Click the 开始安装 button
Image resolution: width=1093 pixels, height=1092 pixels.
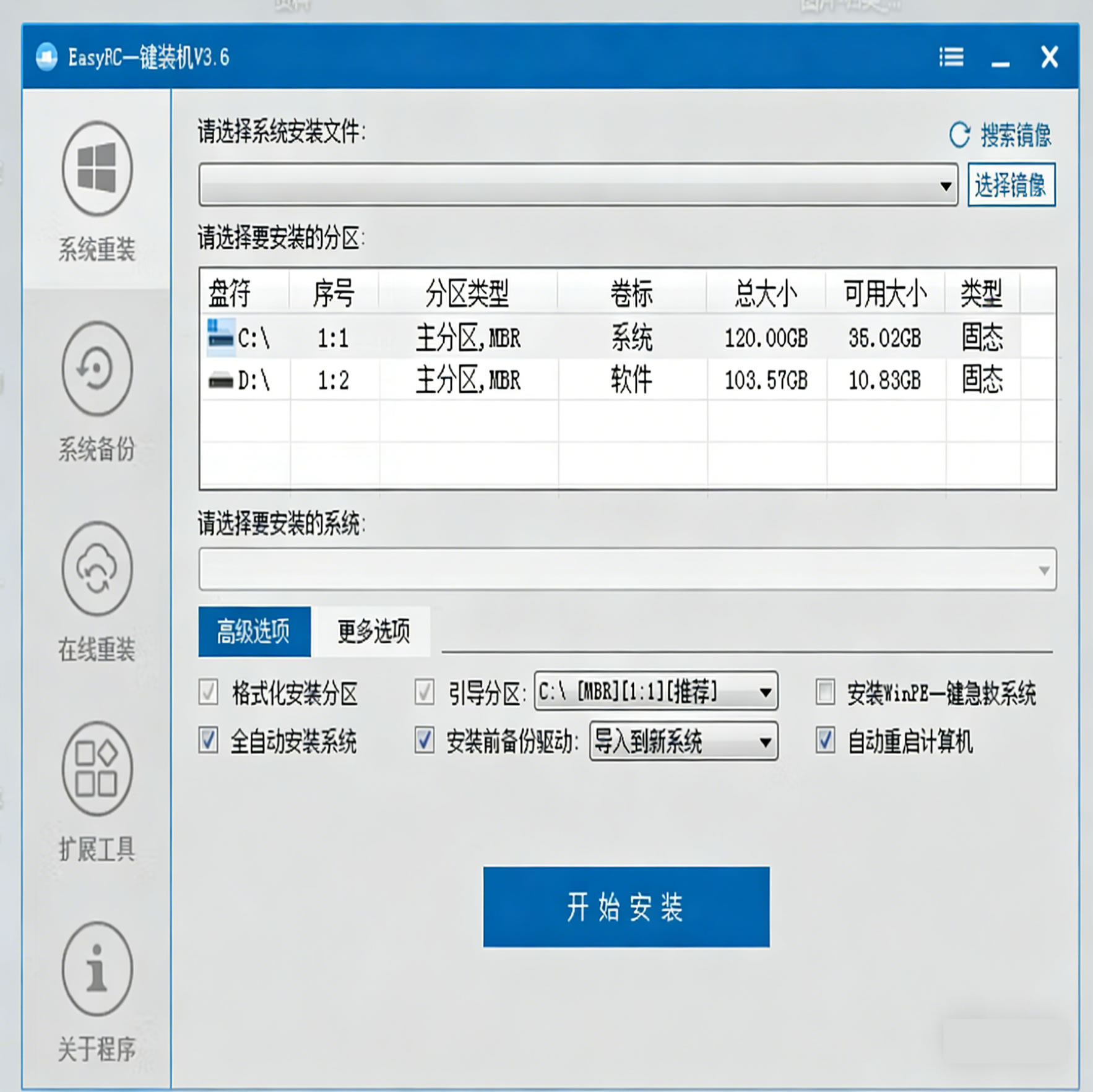click(x=626, y=906)
